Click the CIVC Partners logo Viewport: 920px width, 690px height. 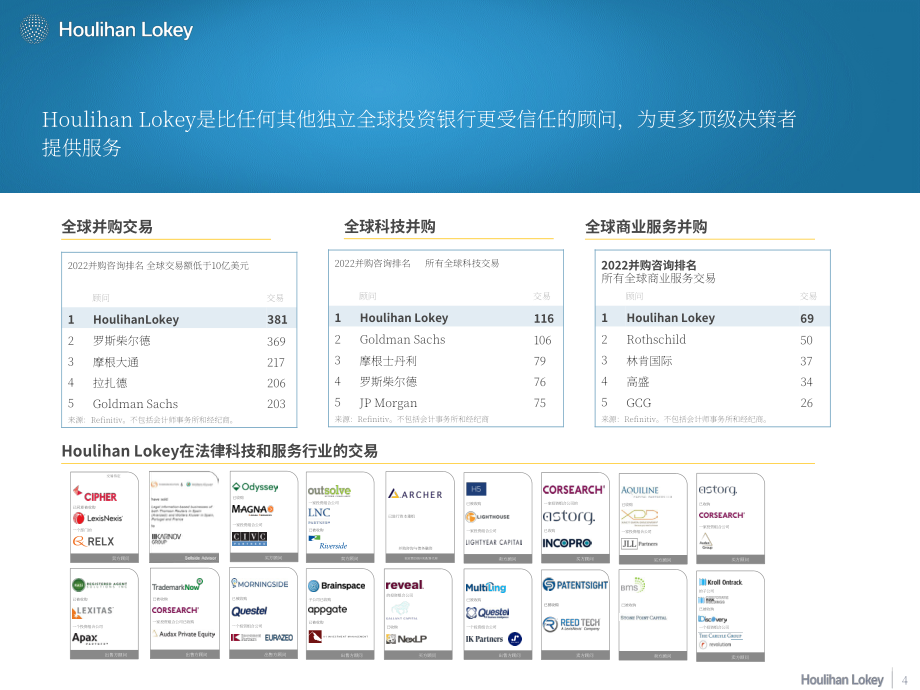(249, 538)
